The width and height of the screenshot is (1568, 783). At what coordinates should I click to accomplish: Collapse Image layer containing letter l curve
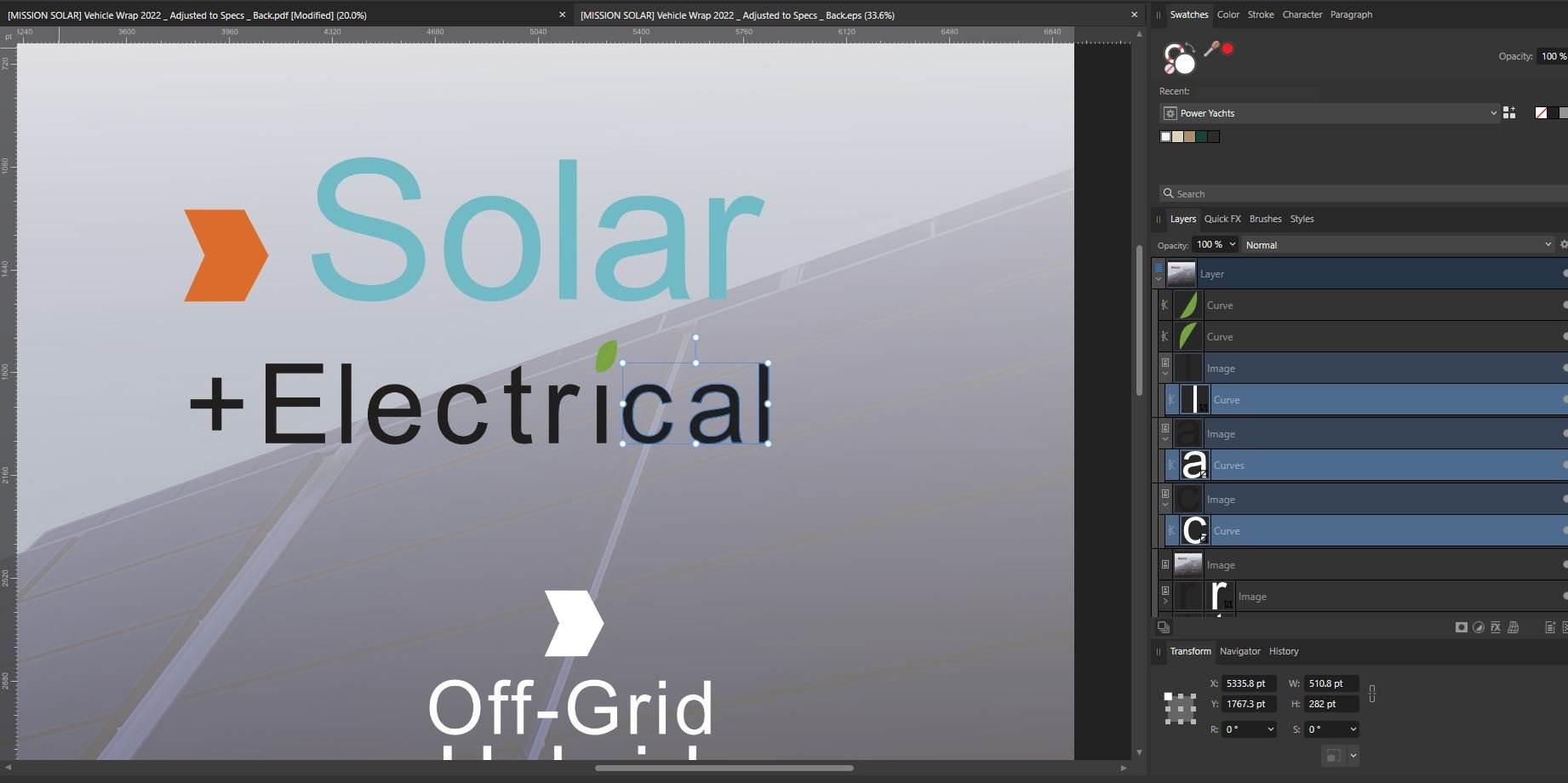pyautogui.click(x=1165, y=374)
